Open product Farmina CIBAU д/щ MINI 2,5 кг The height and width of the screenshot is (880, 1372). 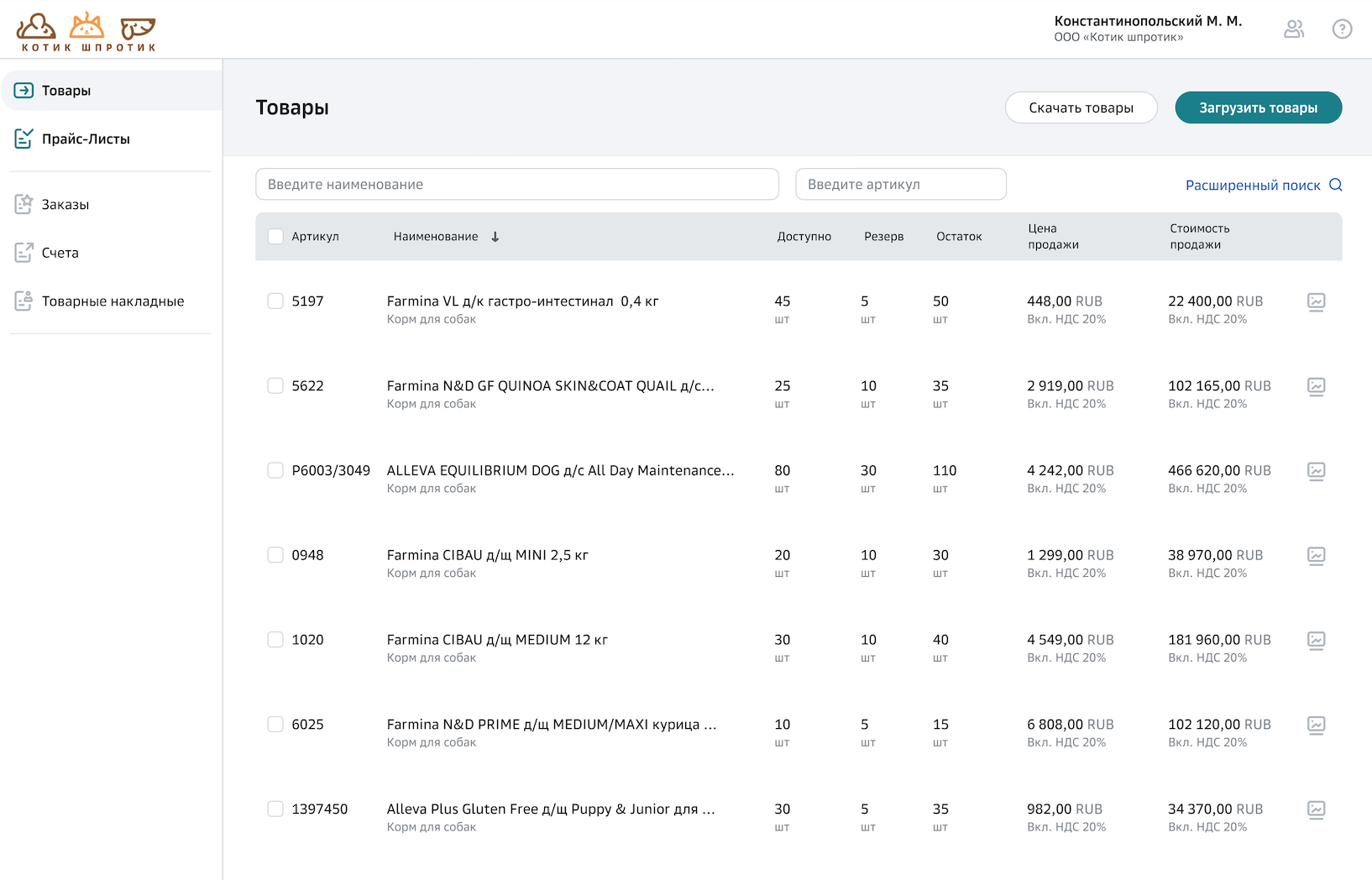[x=487, y=556]
